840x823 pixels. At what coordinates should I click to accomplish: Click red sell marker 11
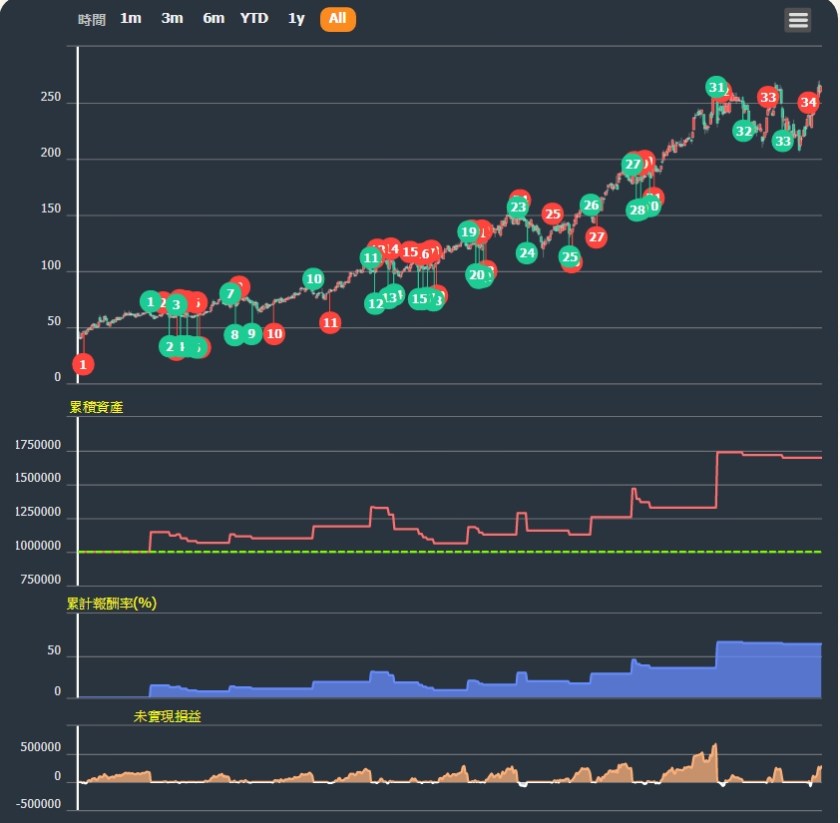pyautogui.click(x=330, y=323)
